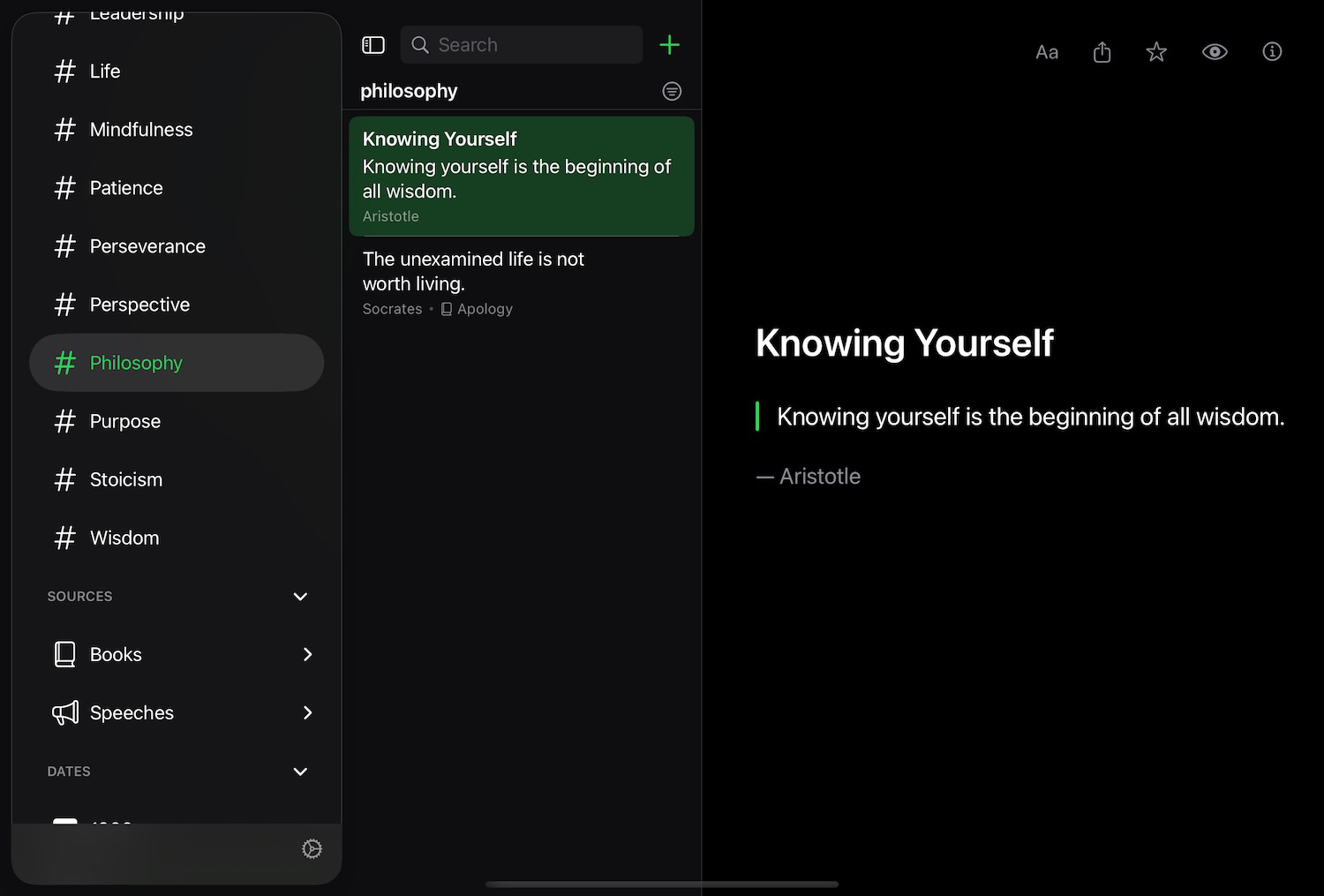Viewport: 1324px width, 896px height.
Task: Collapse the Dates section
Action: [300, 772]
